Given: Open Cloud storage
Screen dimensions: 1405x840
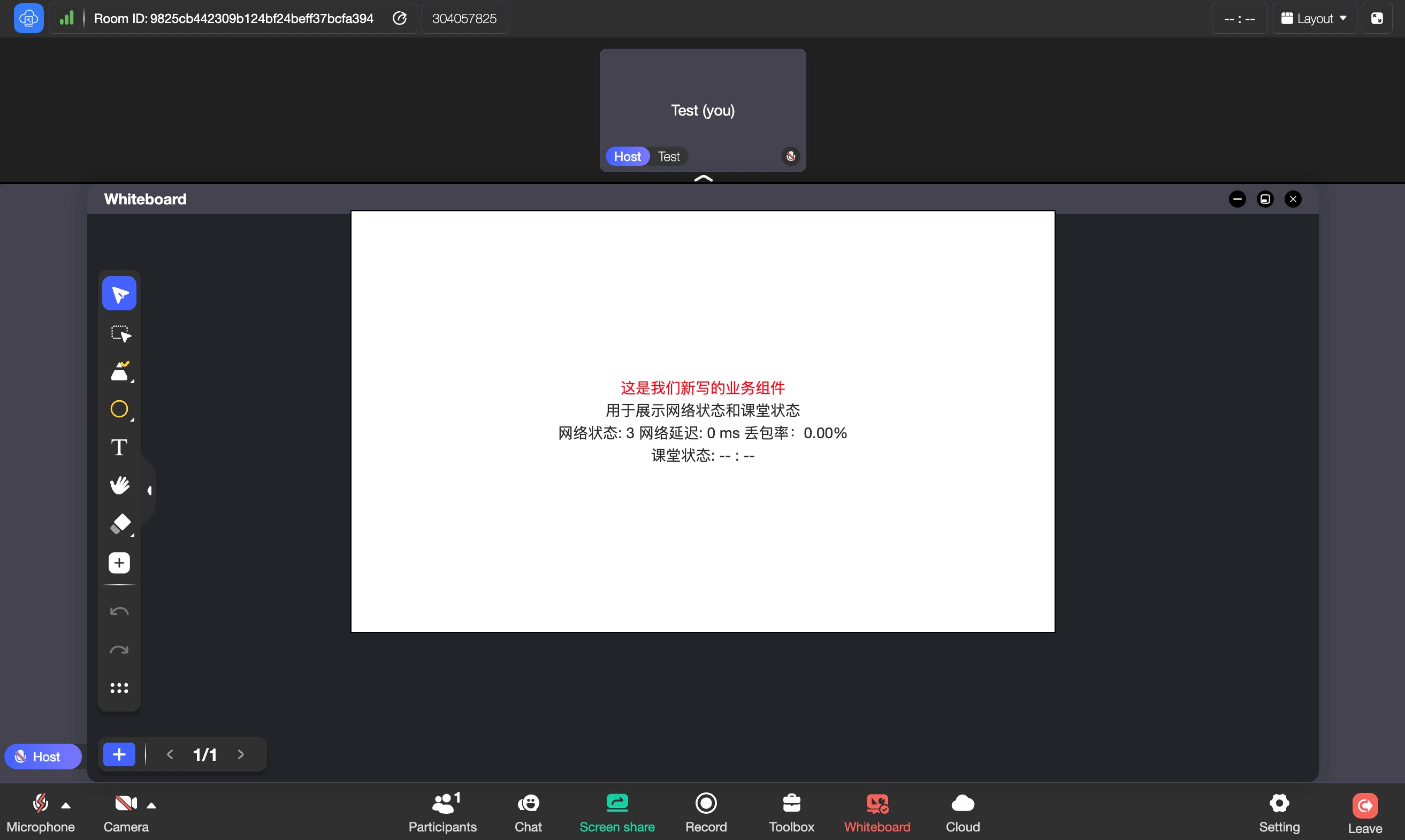Looking at the screenshot, I should pos(963,812).
